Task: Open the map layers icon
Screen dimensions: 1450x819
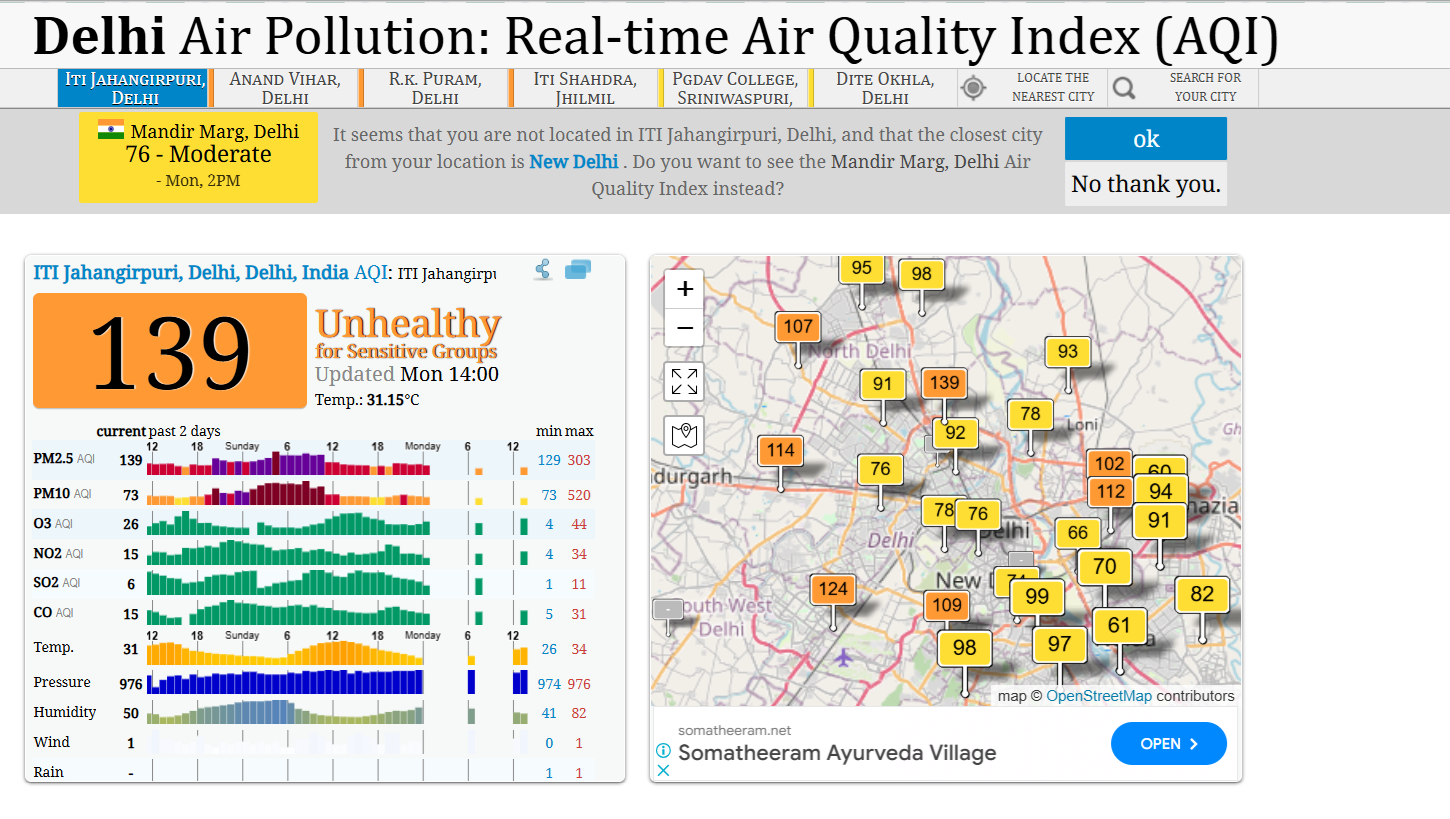Action: [684, 435]
